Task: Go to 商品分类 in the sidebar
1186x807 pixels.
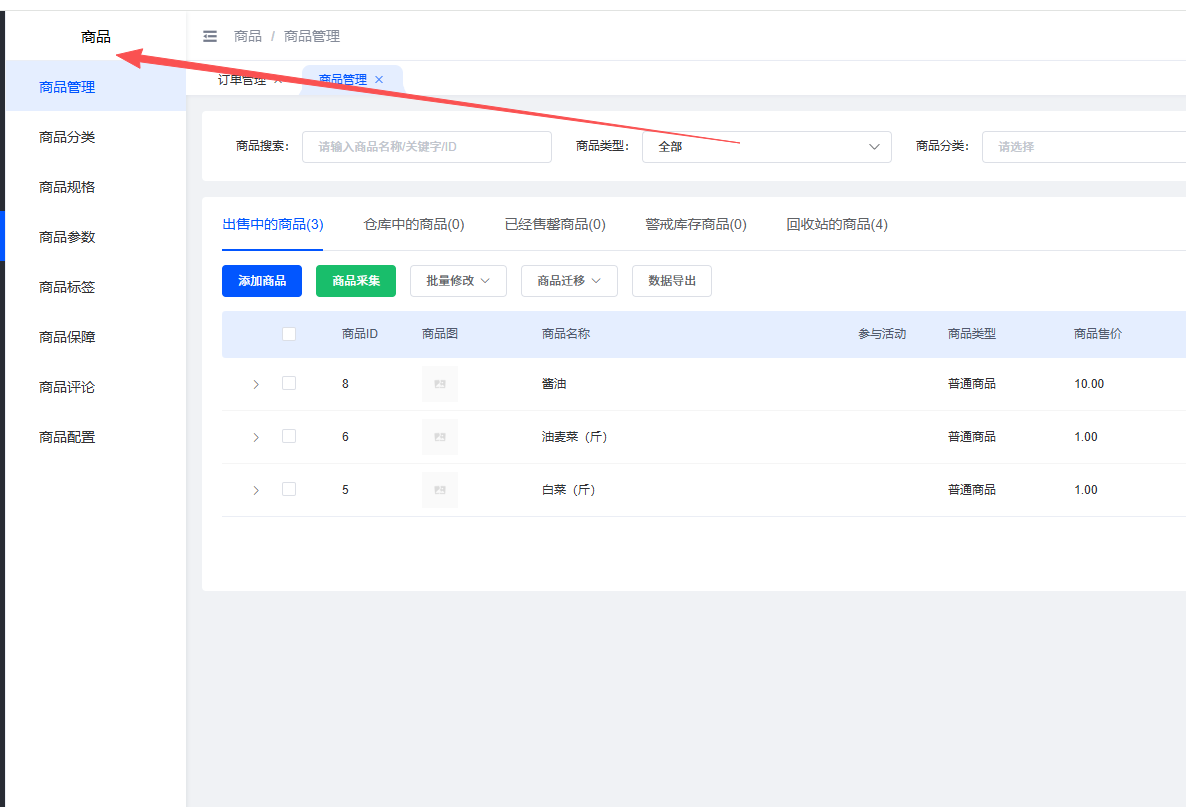Action: pyautogui.click(x=67, y=137)
